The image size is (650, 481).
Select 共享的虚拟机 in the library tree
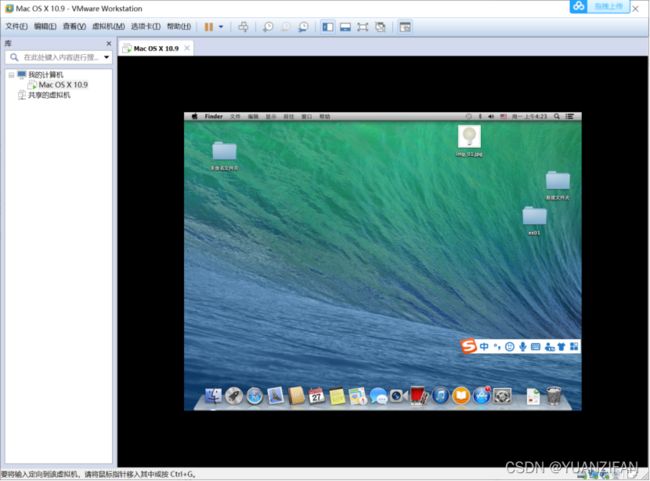pyautogui.click(x=49, y=95)
